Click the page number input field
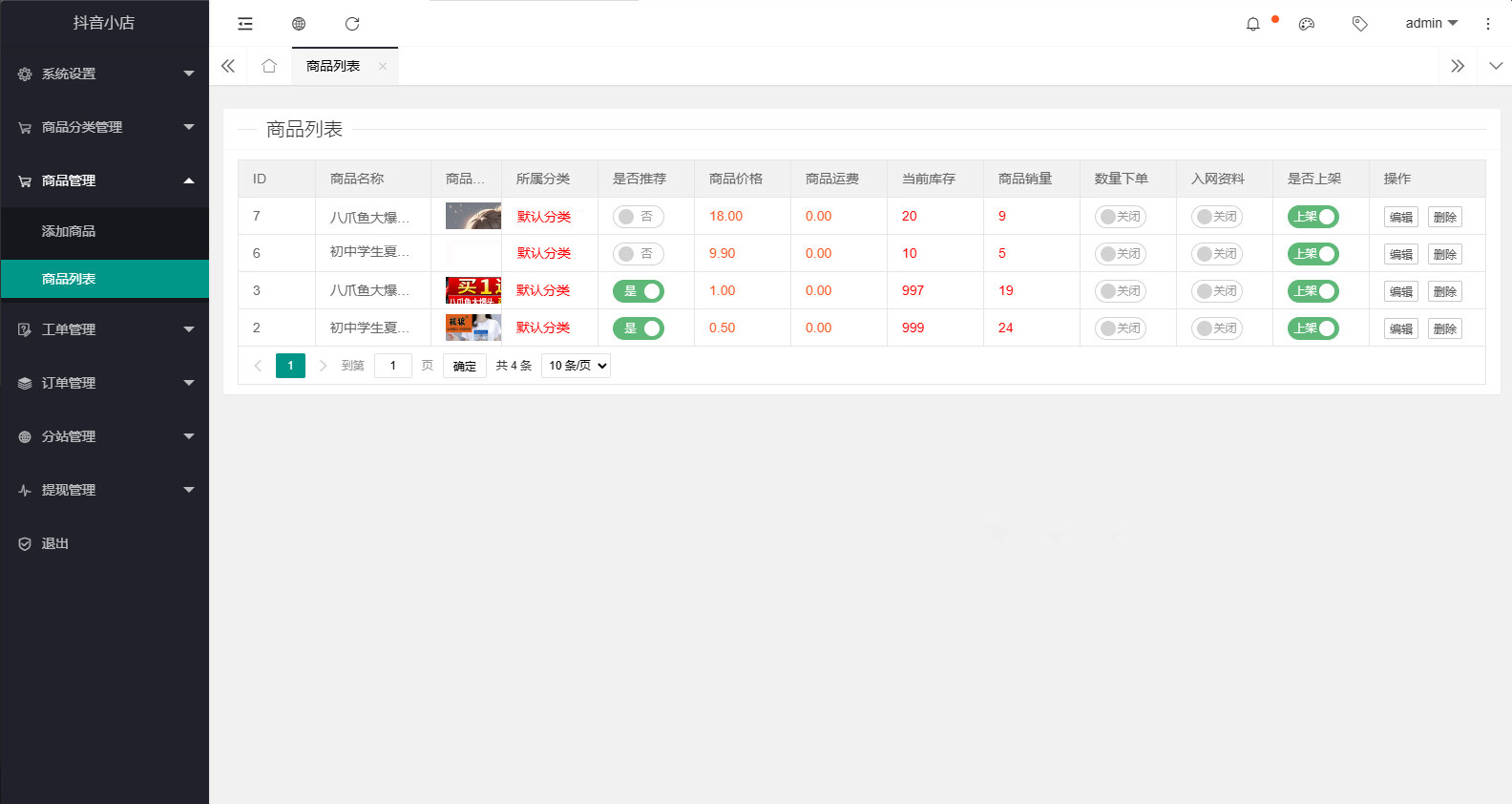 (392, 366)
